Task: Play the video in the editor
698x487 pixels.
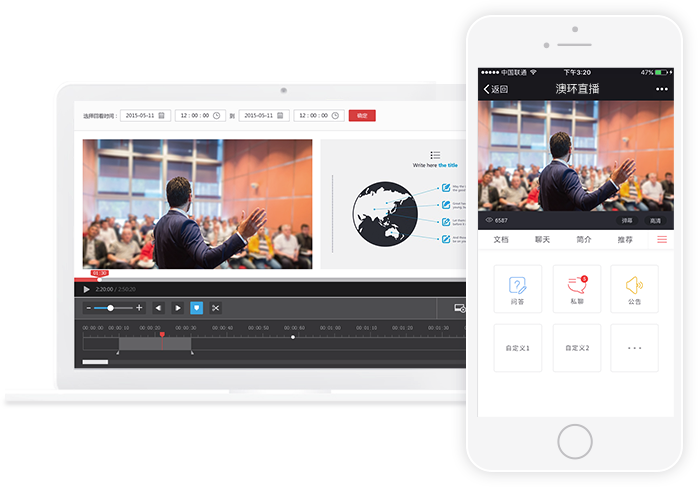Action: pos(87,289)
